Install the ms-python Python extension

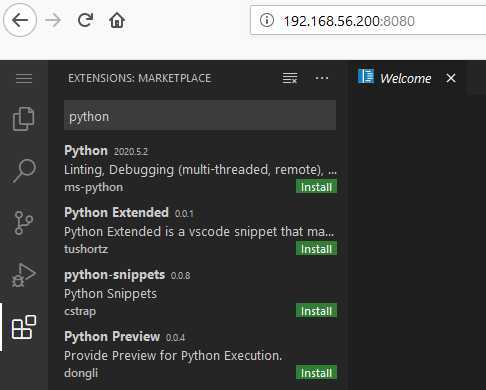click(x=316, y=187)
